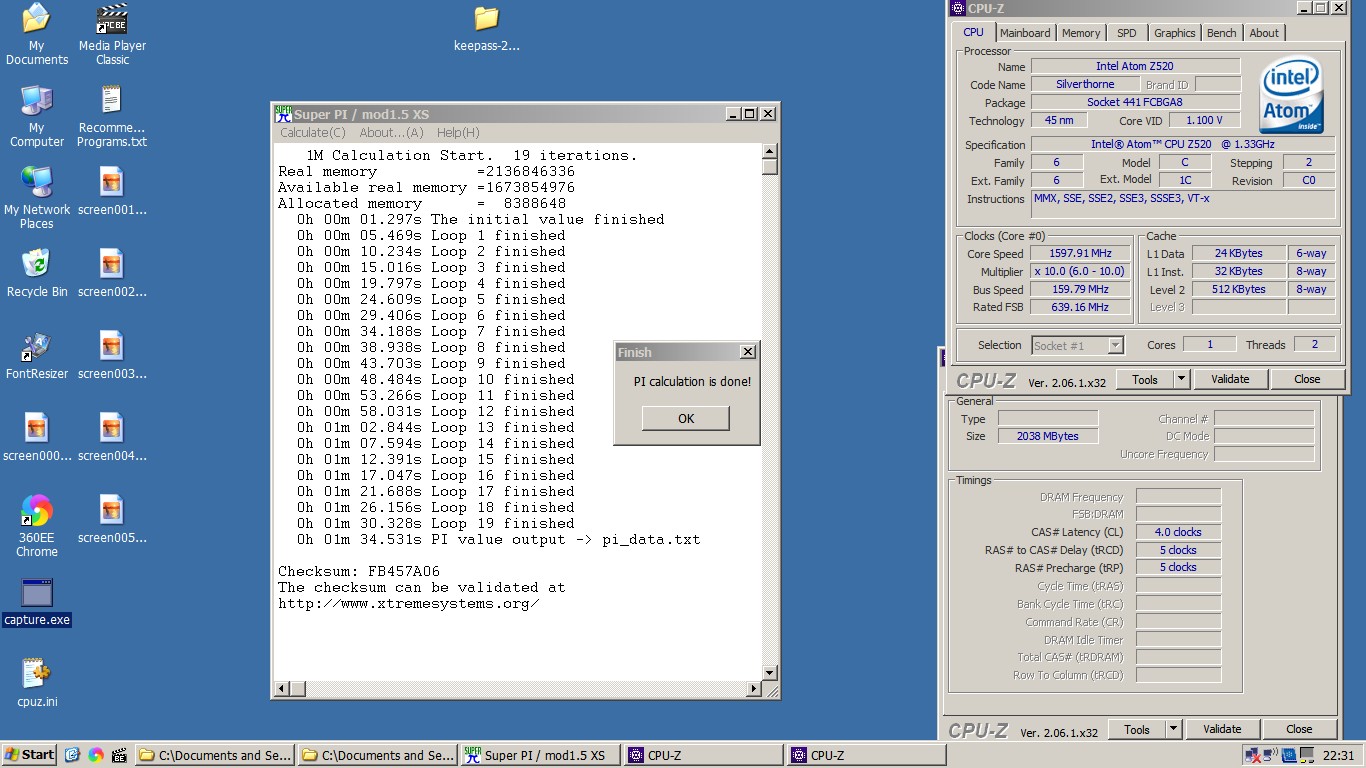Click OK in the Finish dialog
The width and height of the screenshot is (1366, 768).
pos(686,418)
